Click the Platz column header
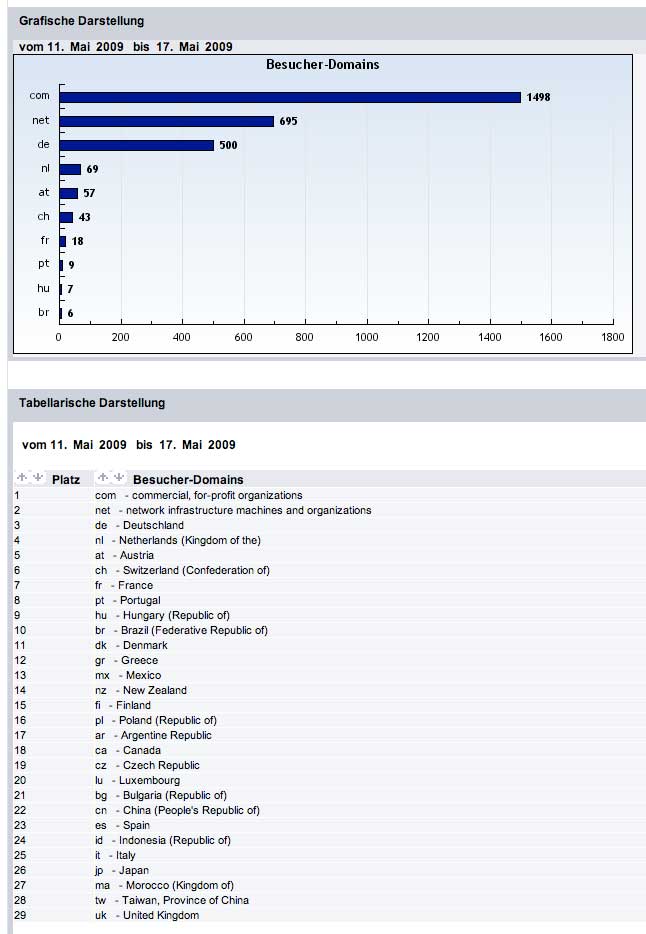 point(66,480)
